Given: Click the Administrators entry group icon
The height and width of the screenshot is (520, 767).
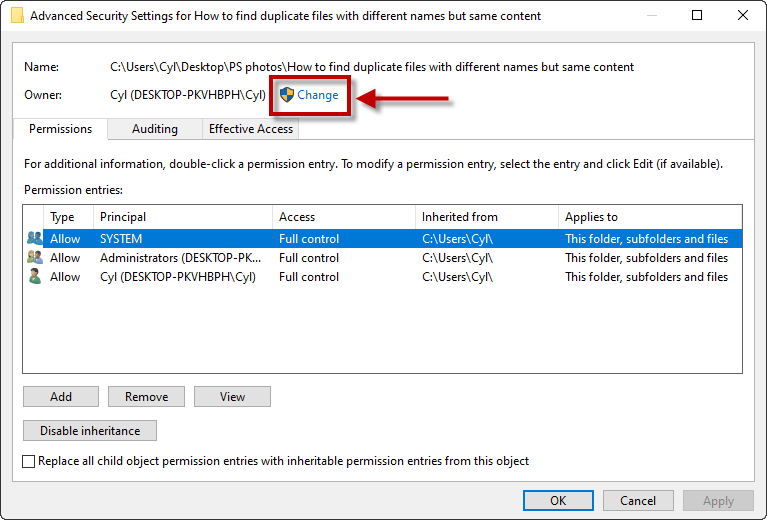Looking at the screenshot, I should tap(34, 257).
